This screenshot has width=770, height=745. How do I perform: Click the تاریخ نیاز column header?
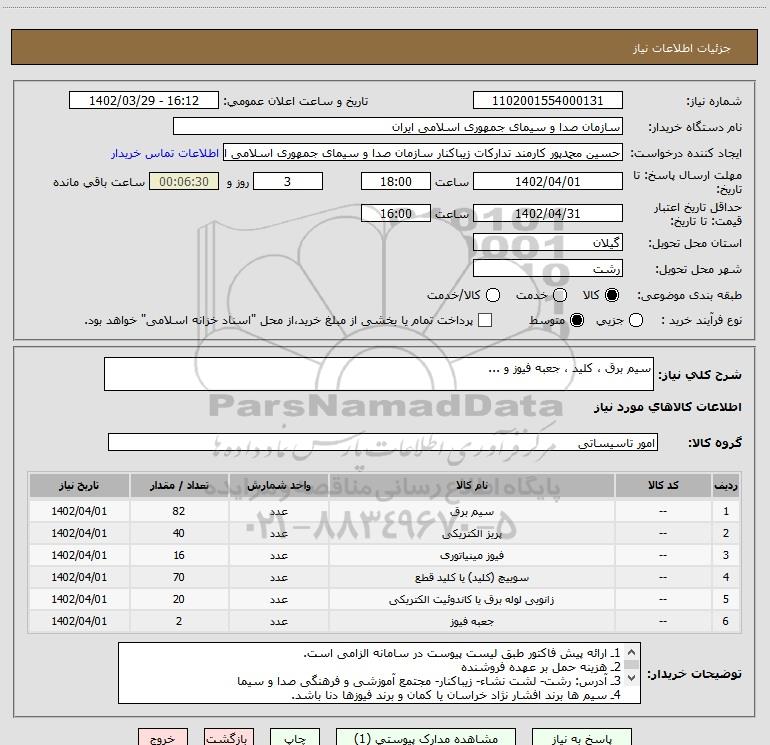[x=79, y=486]
